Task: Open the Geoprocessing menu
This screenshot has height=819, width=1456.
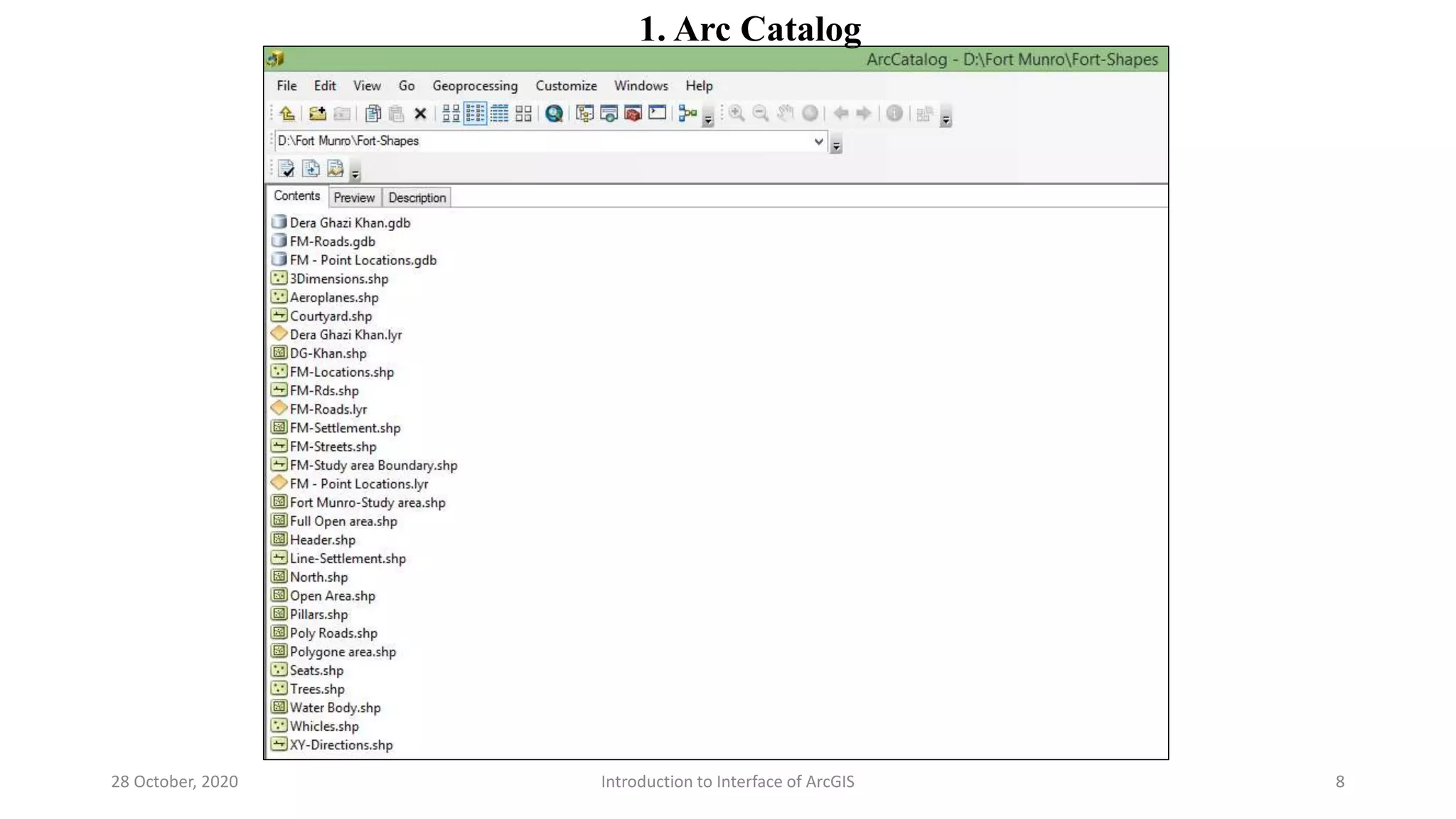Action: (475, 85)
